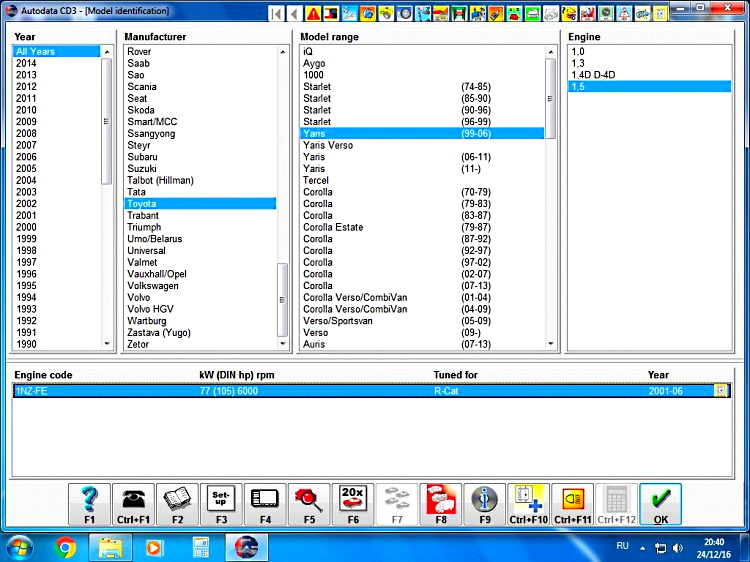Confirm selection with the OK checkmark button

[x=660, y=503]
